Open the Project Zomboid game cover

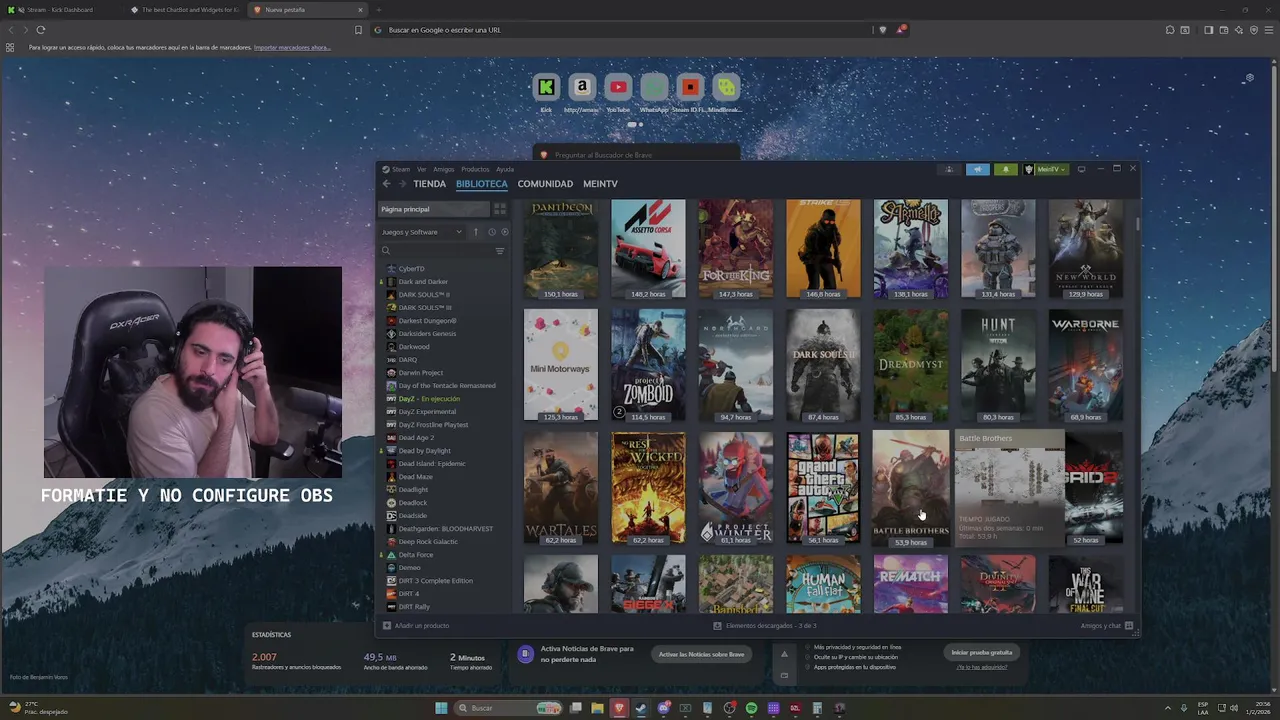click(648, 365)
